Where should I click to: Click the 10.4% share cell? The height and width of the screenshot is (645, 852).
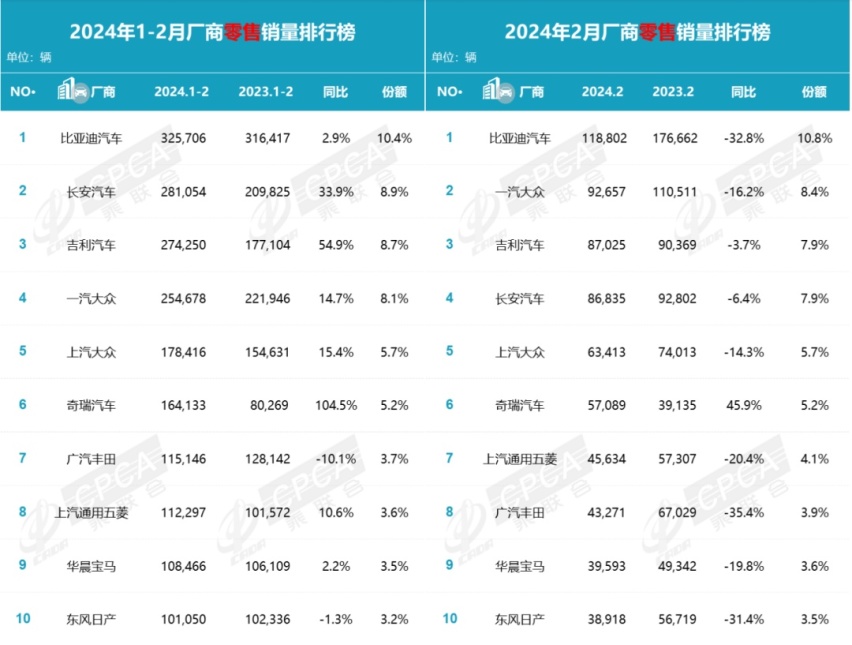coord(394,138)
